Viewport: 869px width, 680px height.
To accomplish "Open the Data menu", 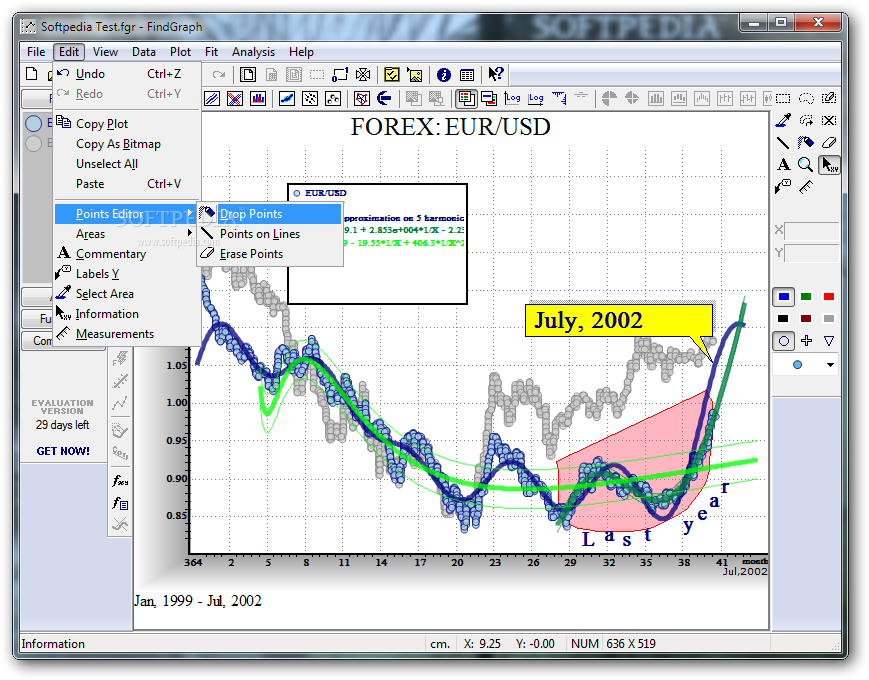I will click(144, 52).
